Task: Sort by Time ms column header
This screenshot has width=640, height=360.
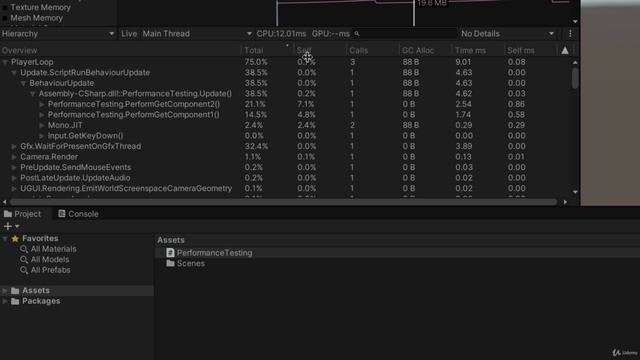Action: (x=470, y=51)
